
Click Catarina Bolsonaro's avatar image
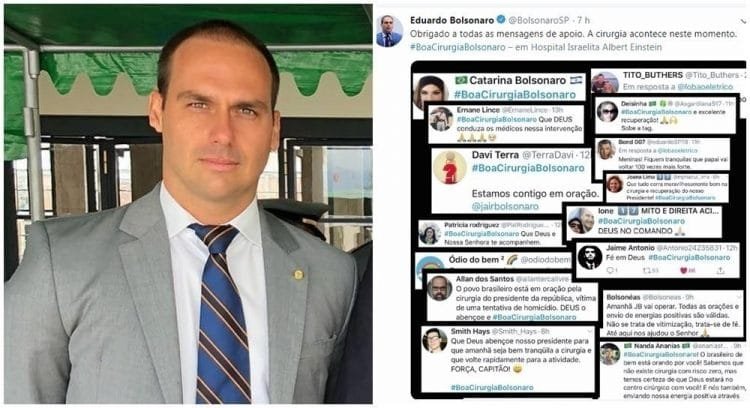click(x=430, y=92)
